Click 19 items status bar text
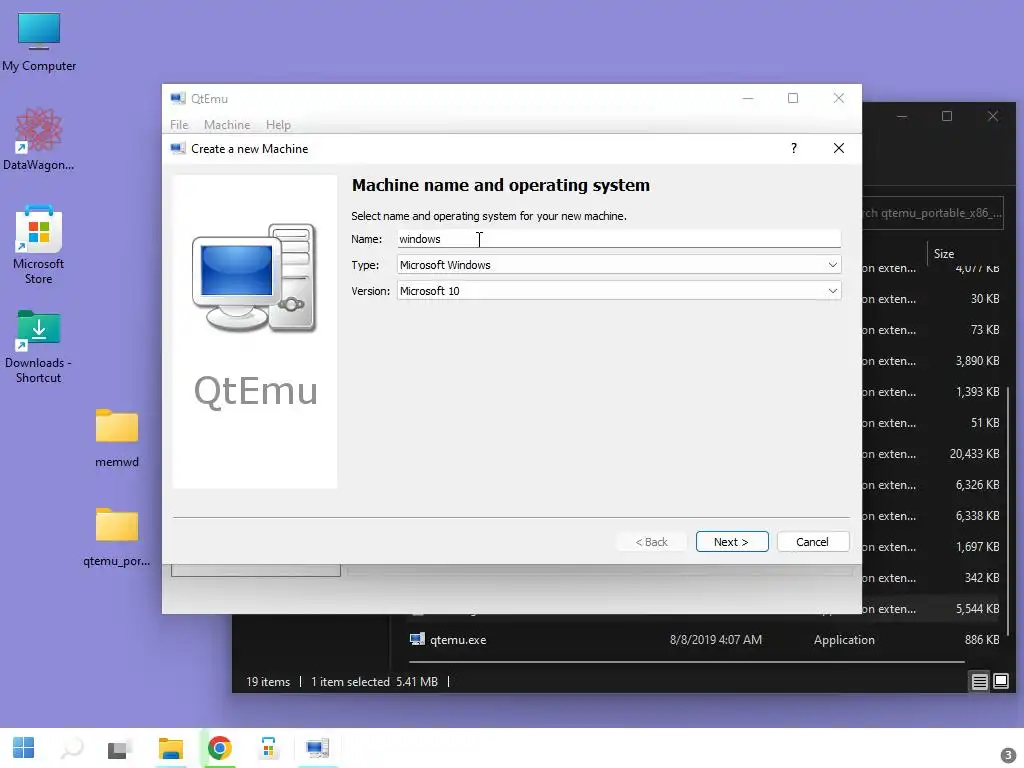 click(268, 682)
